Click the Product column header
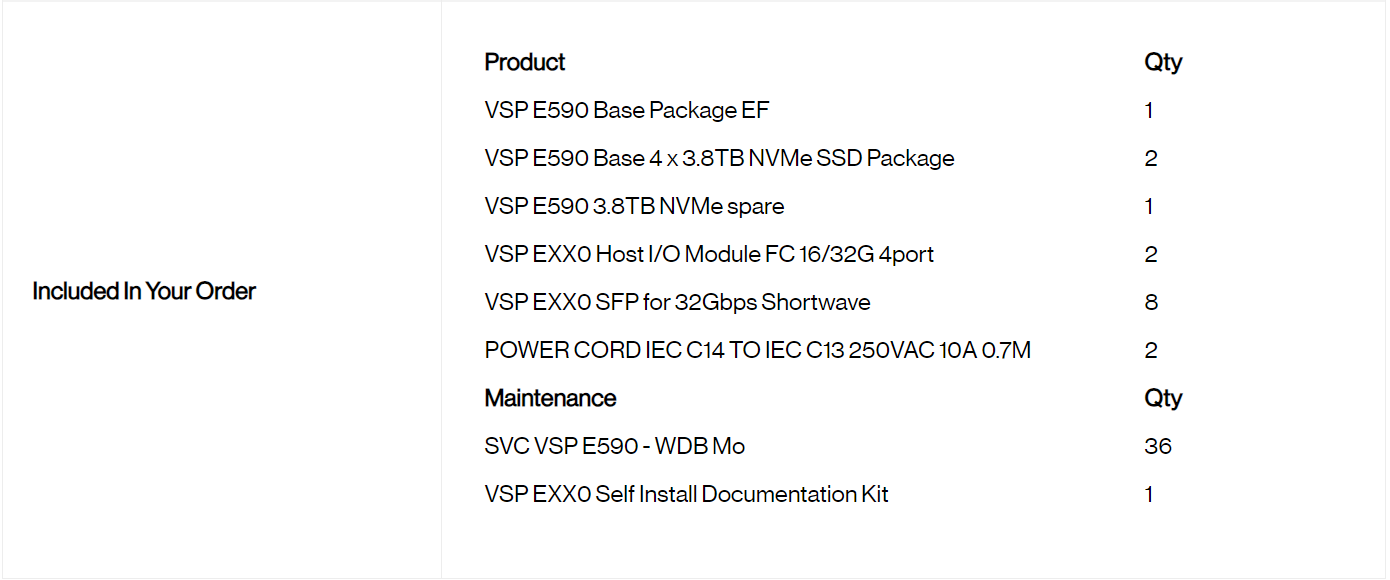Image resolution: width=1390 pixels, height=580 pixels. [x=525, y=62]
